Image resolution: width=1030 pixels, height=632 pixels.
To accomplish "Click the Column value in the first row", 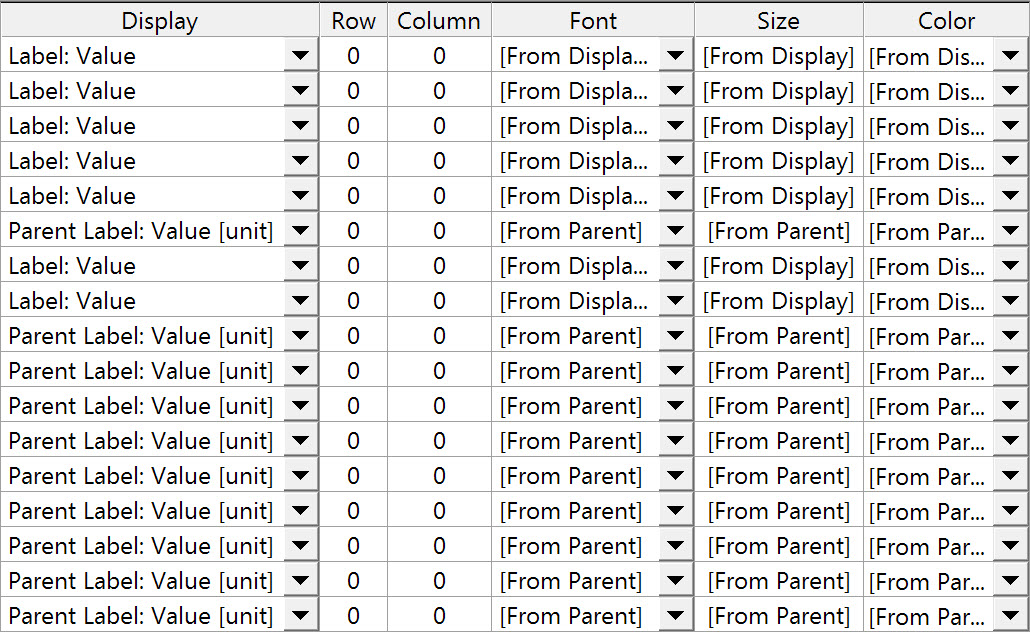I will [439, 56].
